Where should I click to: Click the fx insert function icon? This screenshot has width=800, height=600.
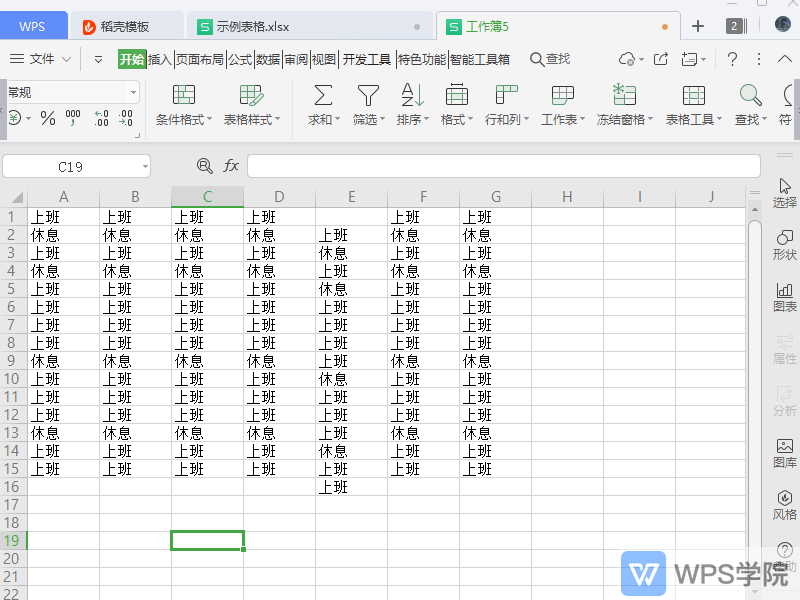[x=231, y=166]
